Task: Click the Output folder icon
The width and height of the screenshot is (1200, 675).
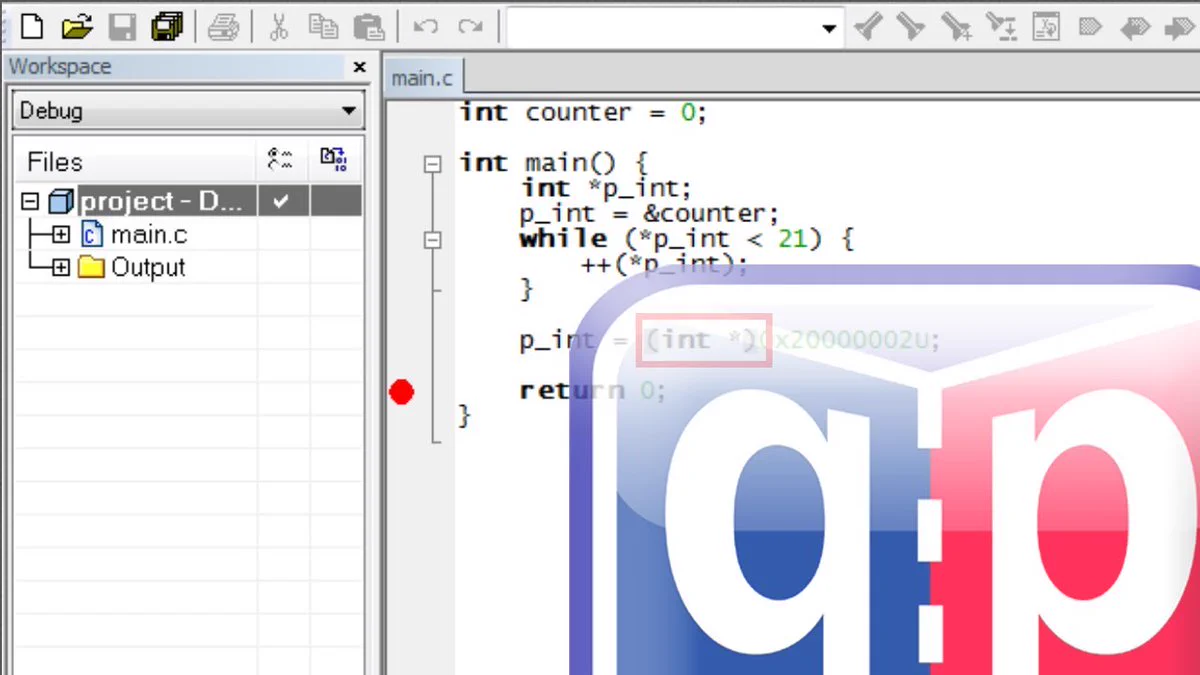Action: (x=91, y=268)
